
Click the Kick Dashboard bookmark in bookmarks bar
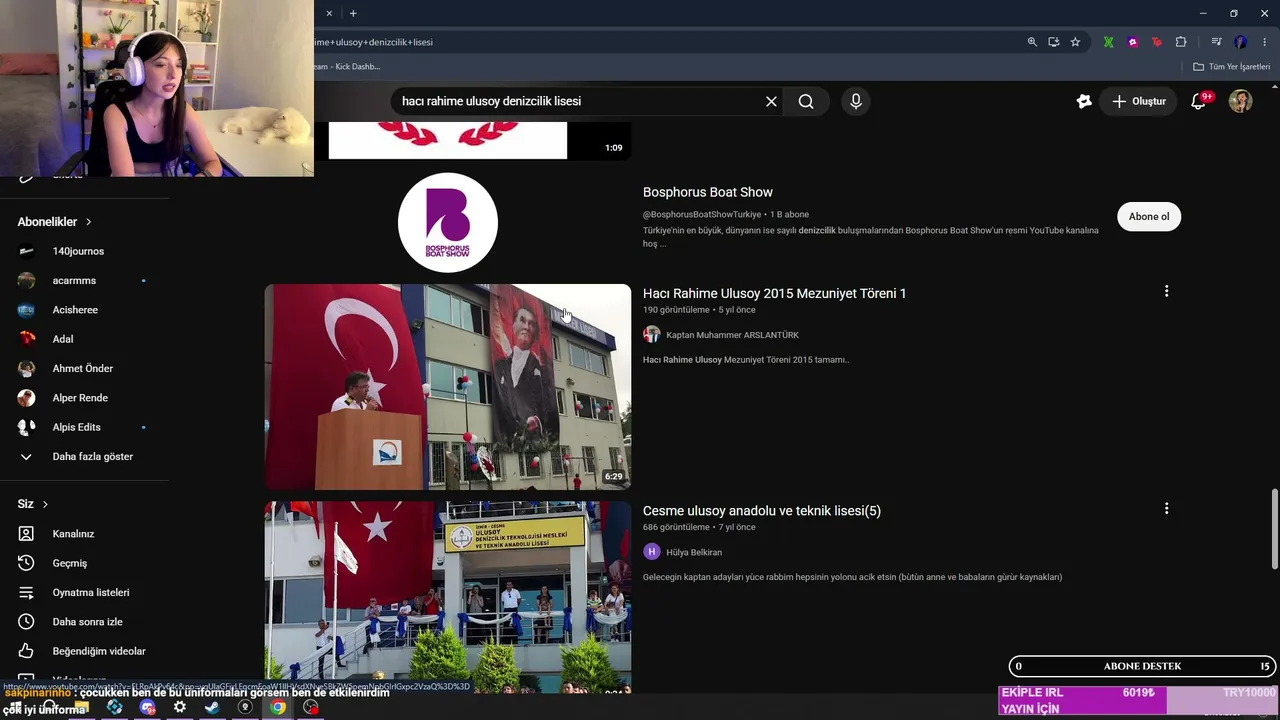pyautogui.click(x=346, y=67)
